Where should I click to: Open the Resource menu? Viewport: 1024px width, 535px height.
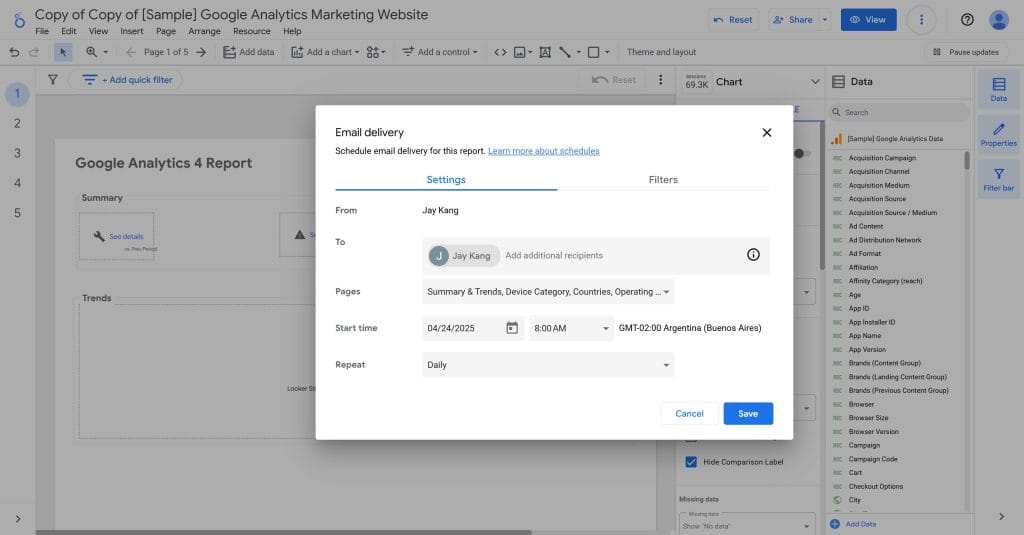251,31
